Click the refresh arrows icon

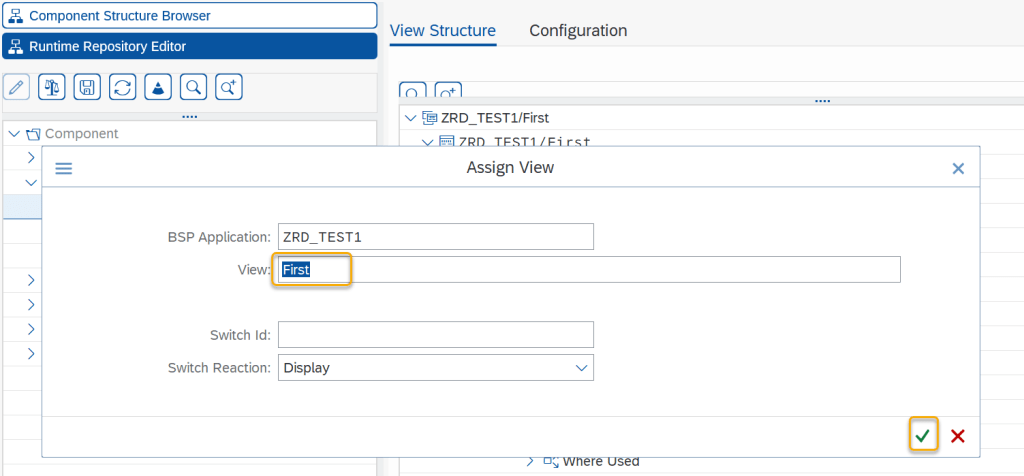pyautogui.click(x=123, y=87)
